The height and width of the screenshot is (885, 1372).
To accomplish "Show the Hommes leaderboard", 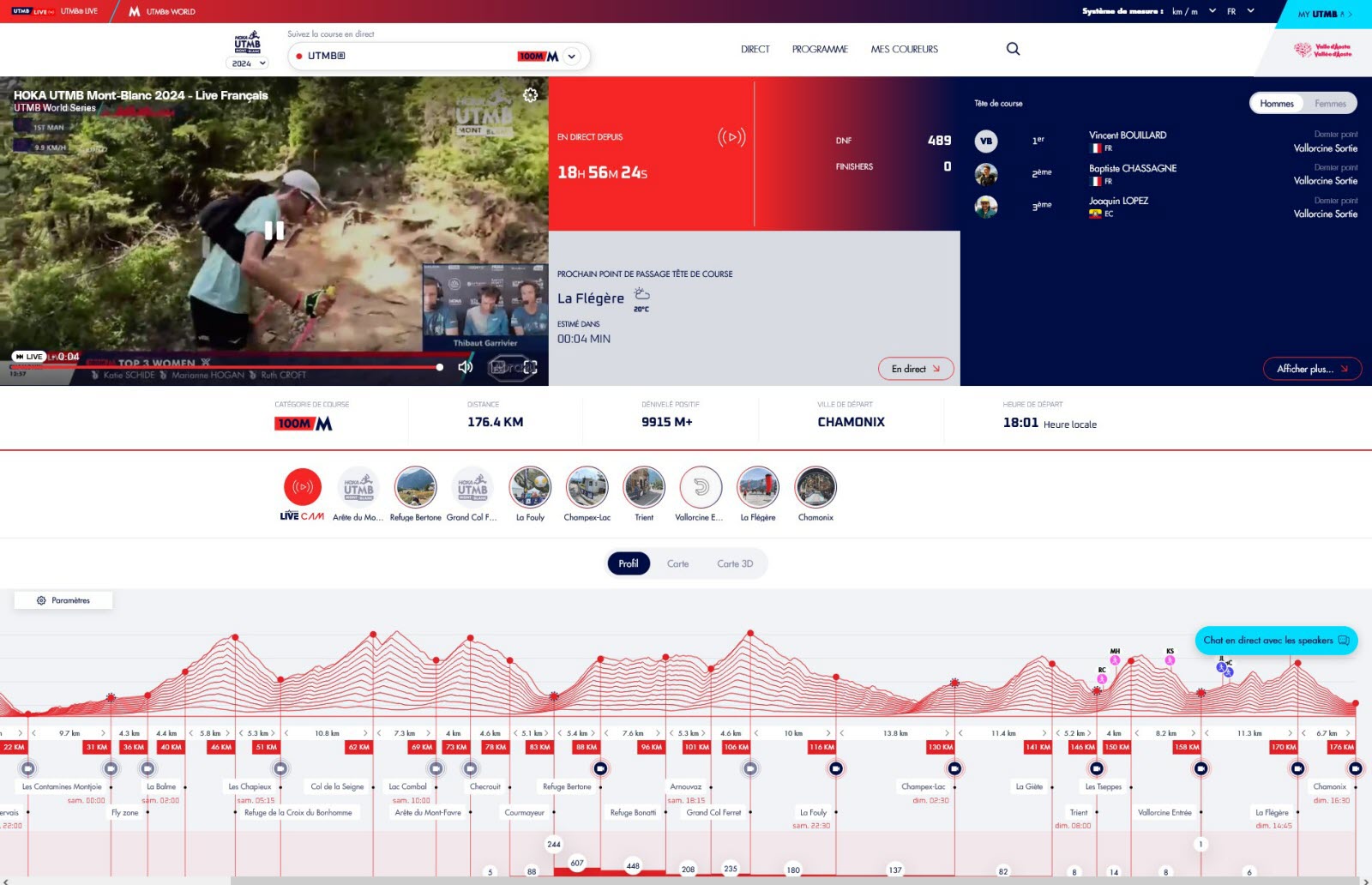I will pos(1277,104).
